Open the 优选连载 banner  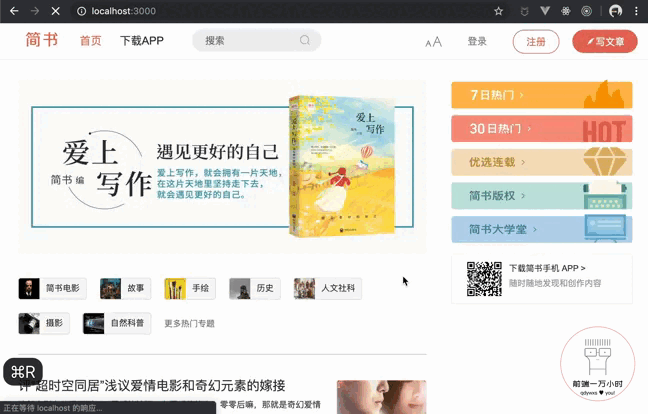tap(542, 162)
